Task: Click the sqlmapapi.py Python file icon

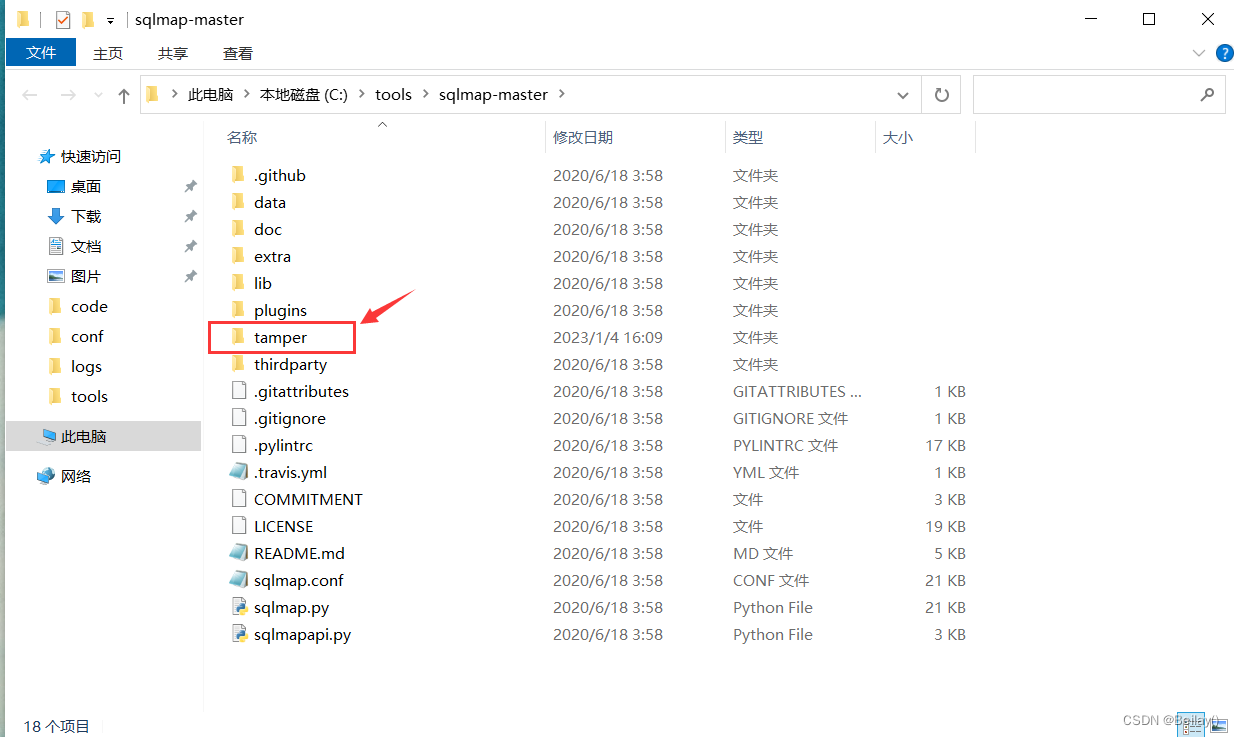Action: coord(238,634)
